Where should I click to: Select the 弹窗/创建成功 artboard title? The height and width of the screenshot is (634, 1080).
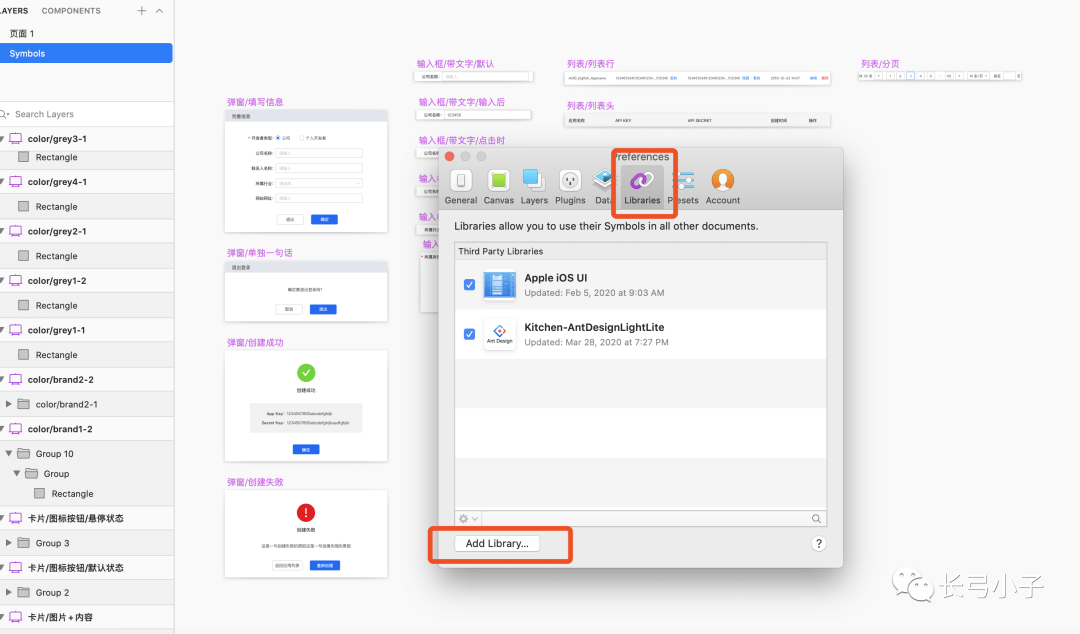(255, 342)
